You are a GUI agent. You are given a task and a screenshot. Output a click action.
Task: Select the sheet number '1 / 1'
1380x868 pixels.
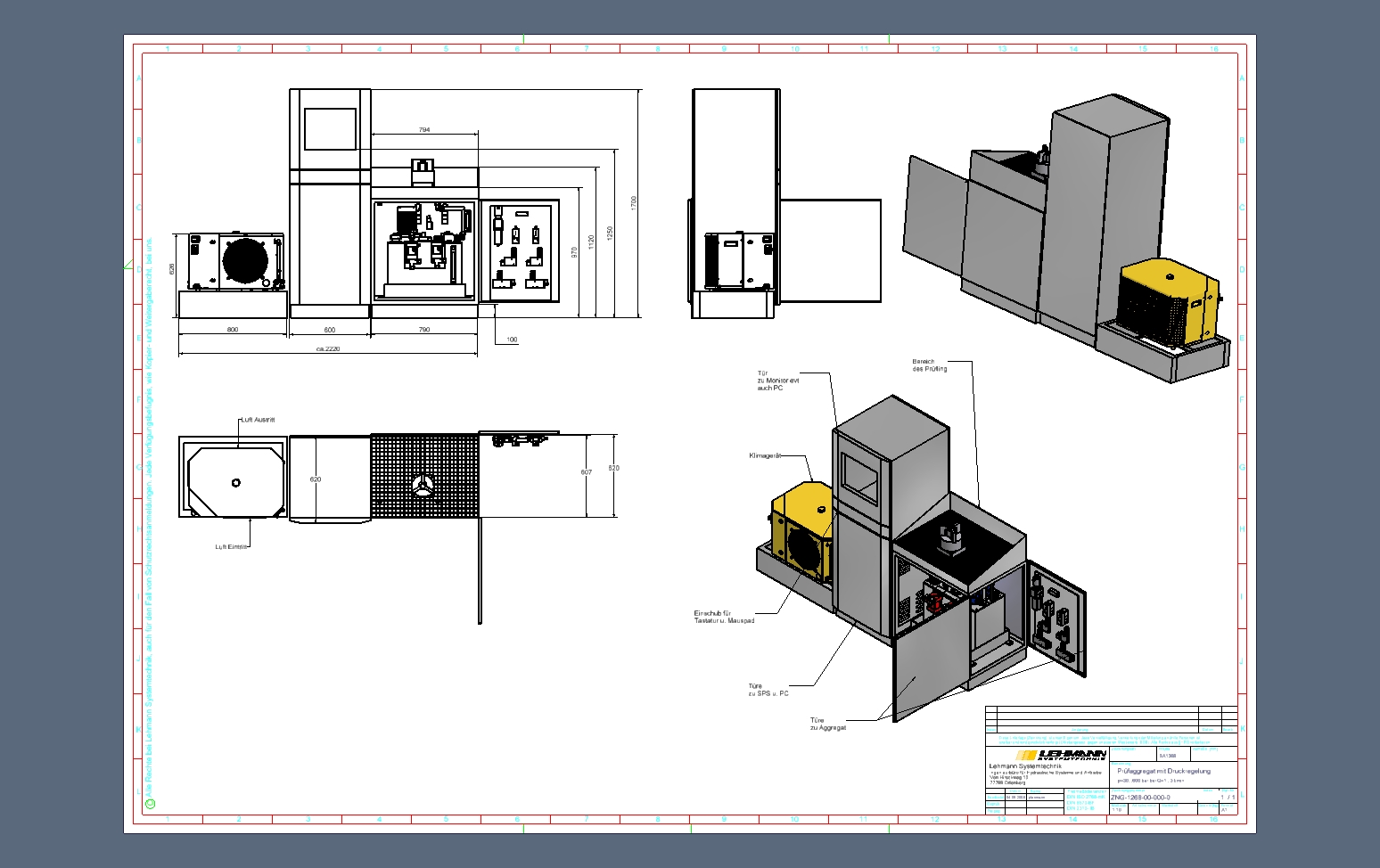click(1228, 797)
